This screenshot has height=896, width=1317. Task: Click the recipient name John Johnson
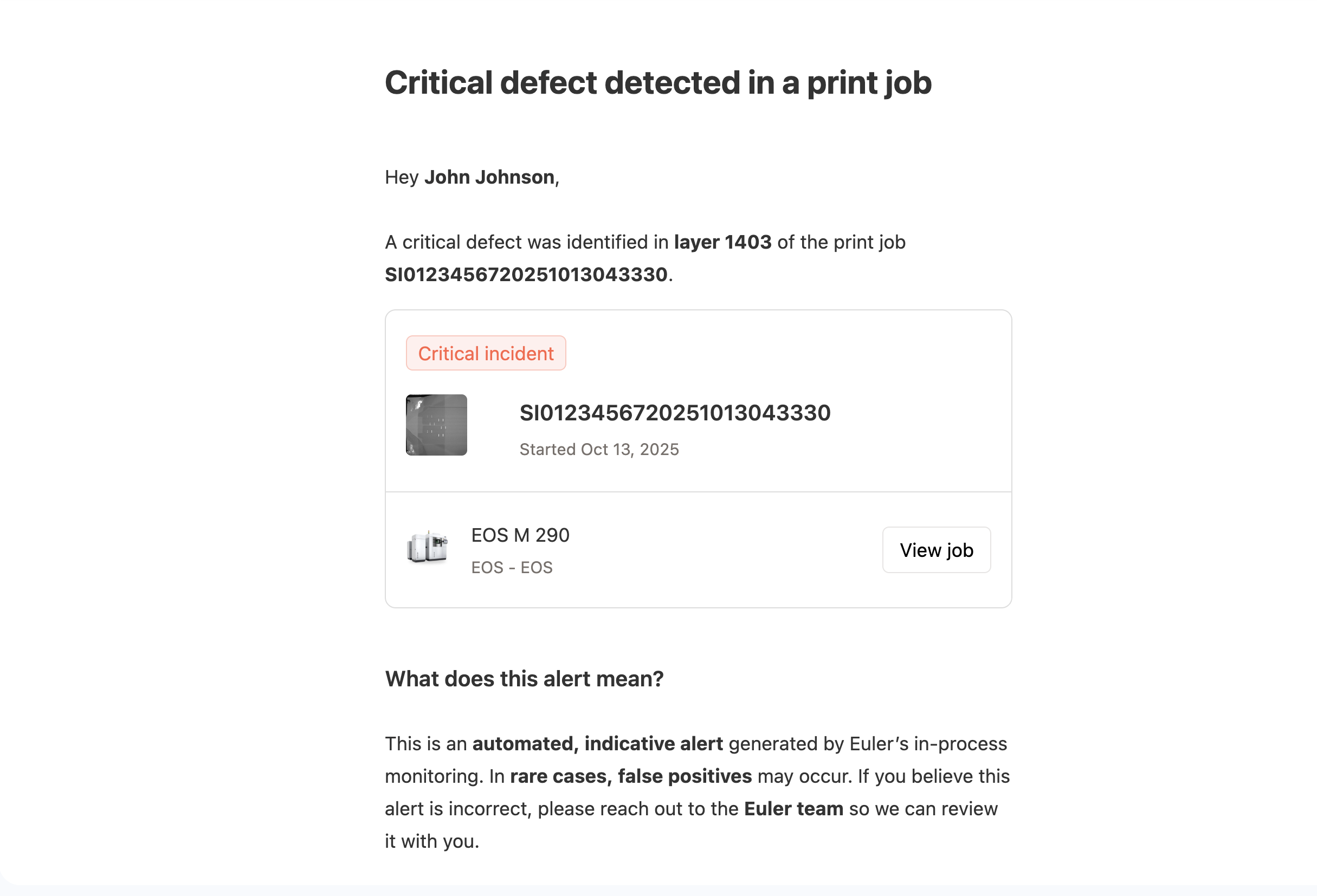pos(489,177)
